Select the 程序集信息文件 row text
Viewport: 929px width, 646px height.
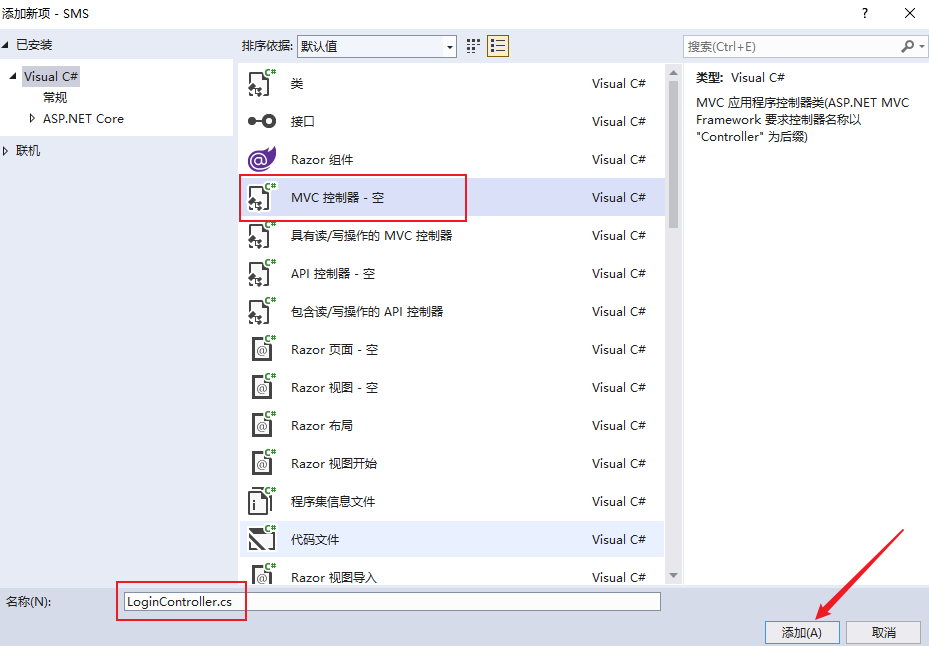click(x=333, y=501)
